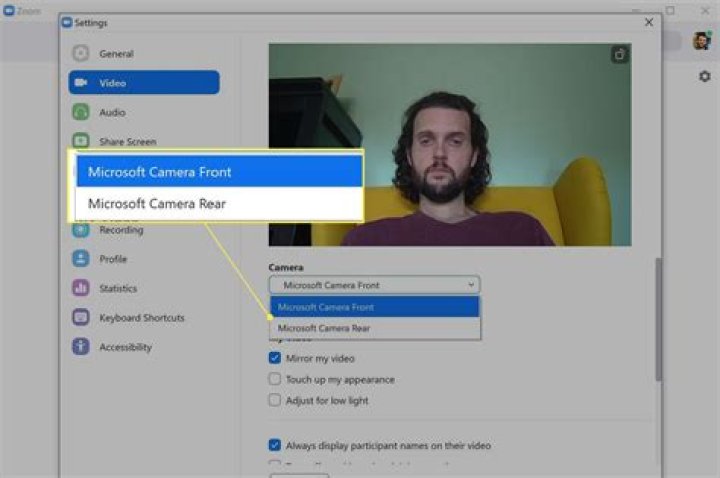Image resolution: width=720 pixels, height=478 pixels.
Task: Click the Settings window vertical scrollbar
Action: (x=658, y=319)
